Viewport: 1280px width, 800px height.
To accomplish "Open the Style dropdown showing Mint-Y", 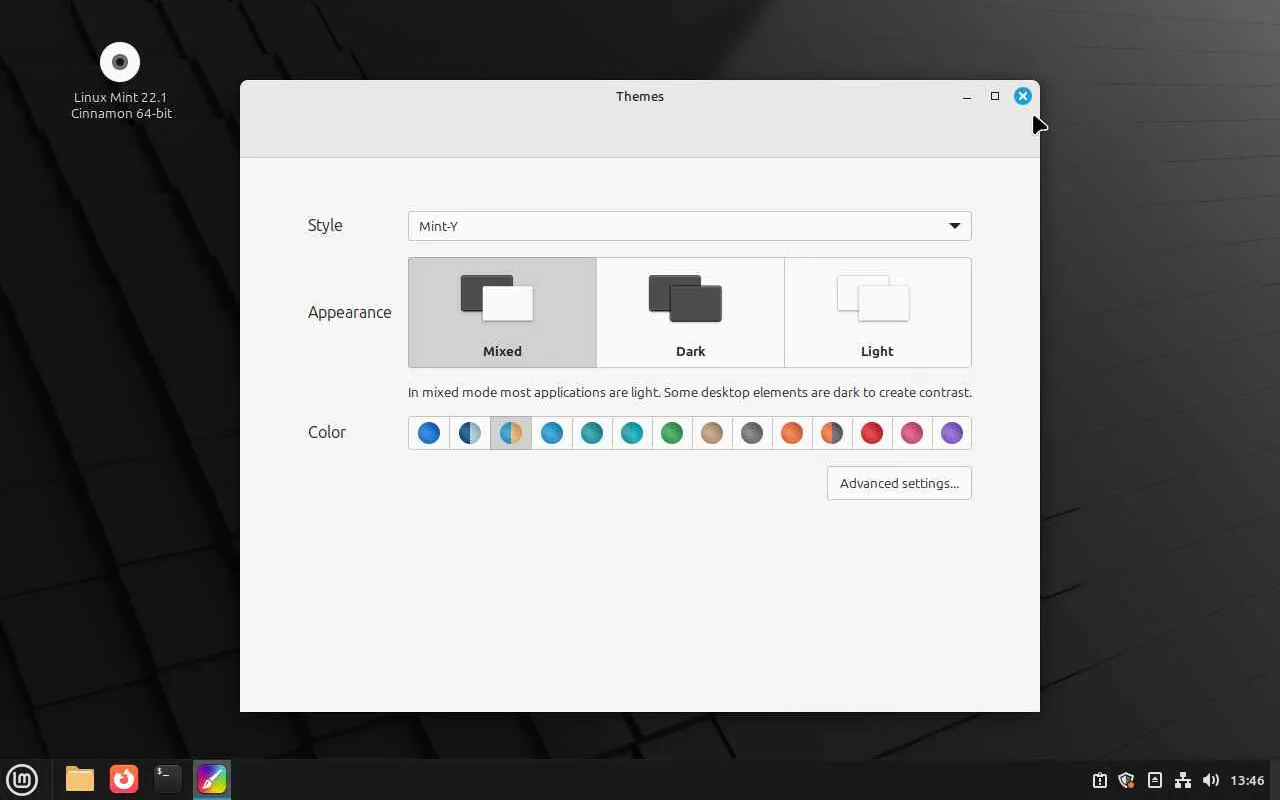I will (x=689, y=226).
